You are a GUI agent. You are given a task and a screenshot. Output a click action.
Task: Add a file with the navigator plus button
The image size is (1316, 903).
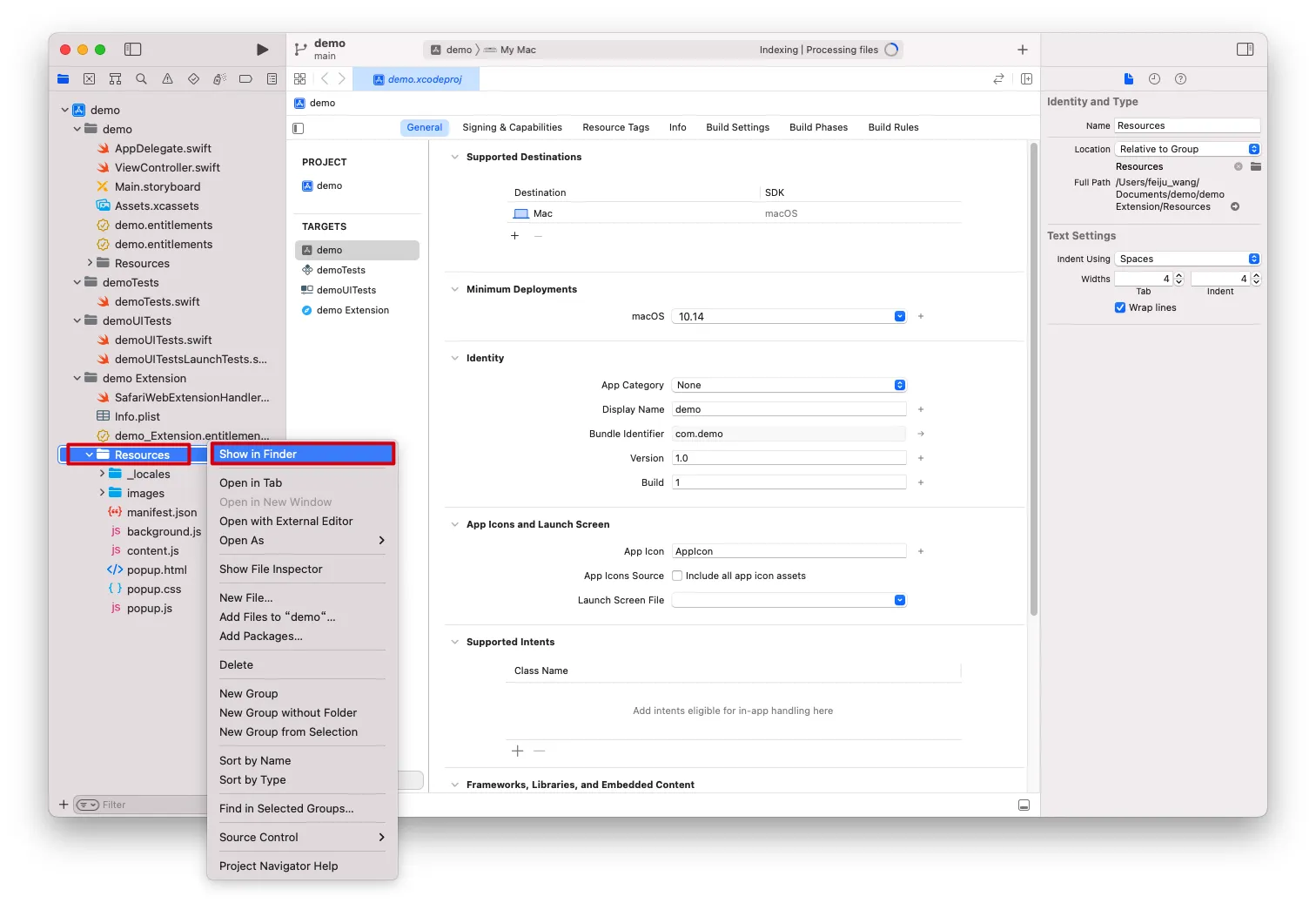click(x=64, y=805)
